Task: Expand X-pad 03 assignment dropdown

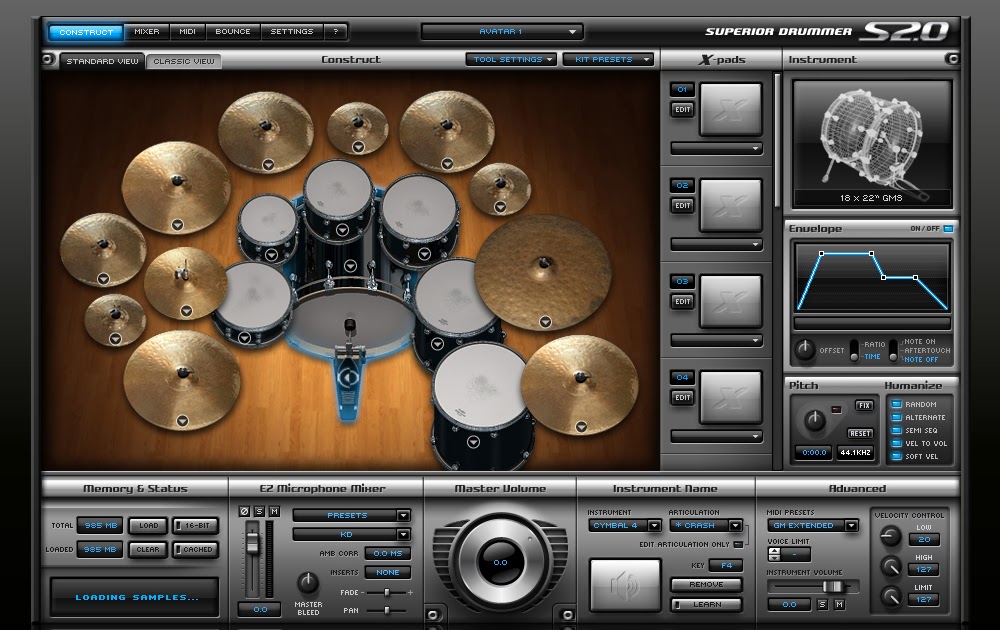Action: pyautogui.click(x=717, y=341)
